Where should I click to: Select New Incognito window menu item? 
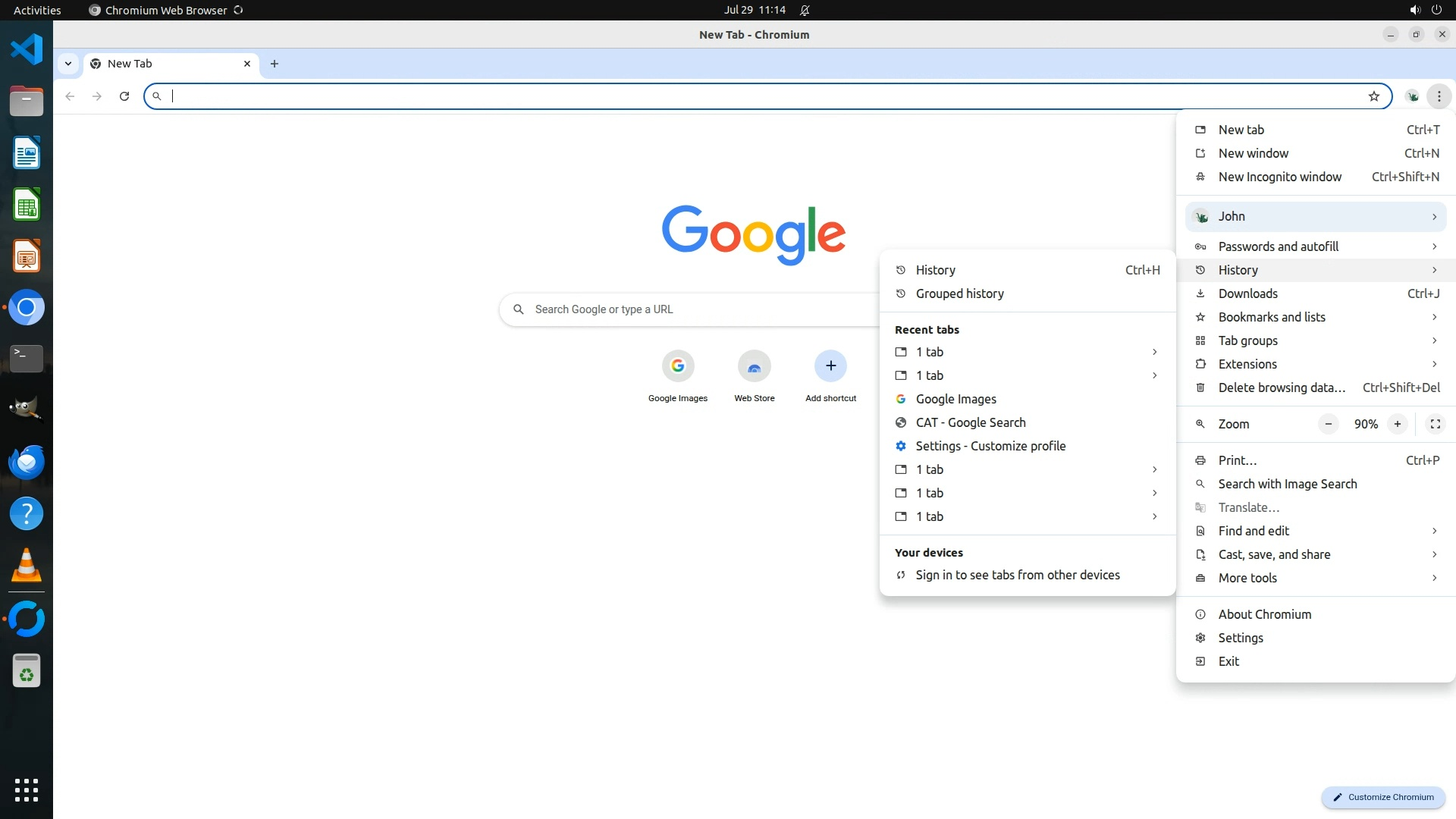(x=1279, y=177)
